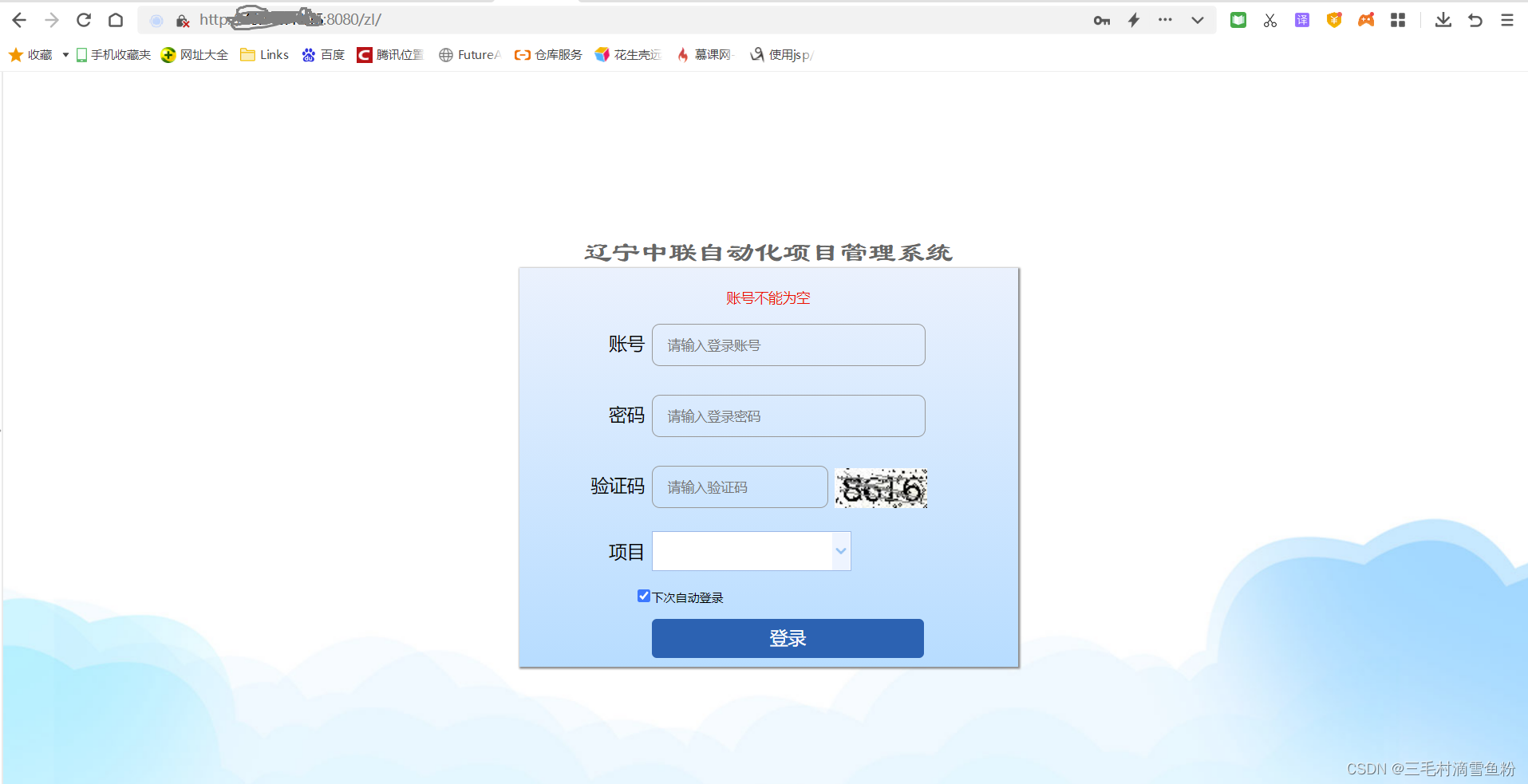Click the page refresh button
The height and width of the screenshot is (784, 1528).
pos(83,19)
